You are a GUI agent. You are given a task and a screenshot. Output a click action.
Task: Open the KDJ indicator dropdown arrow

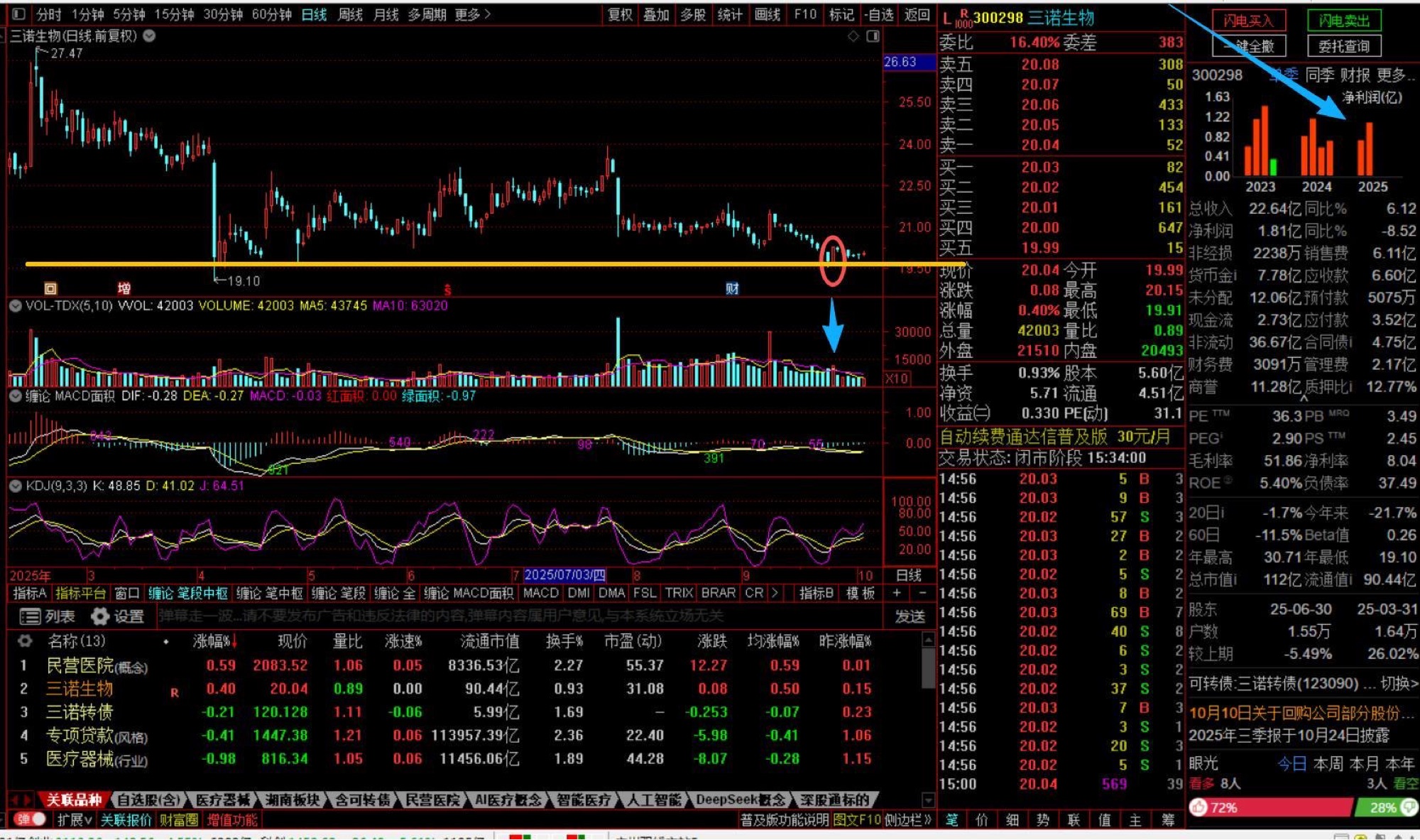click(15, 486)
